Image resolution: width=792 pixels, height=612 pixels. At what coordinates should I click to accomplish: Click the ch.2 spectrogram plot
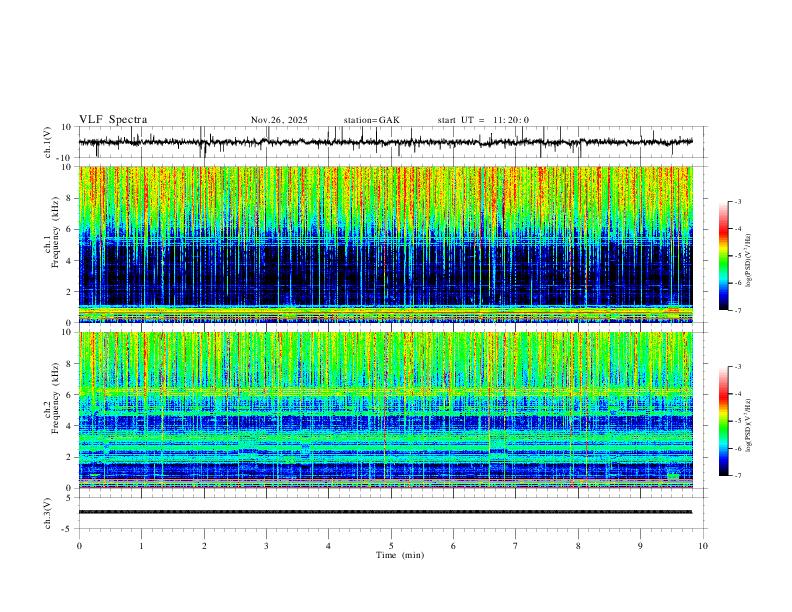[386, 410]
